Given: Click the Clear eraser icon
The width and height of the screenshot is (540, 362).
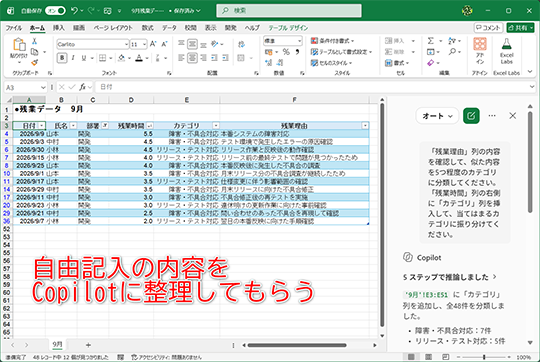Looking at the screenshot, I should click(x=430, y=63).
